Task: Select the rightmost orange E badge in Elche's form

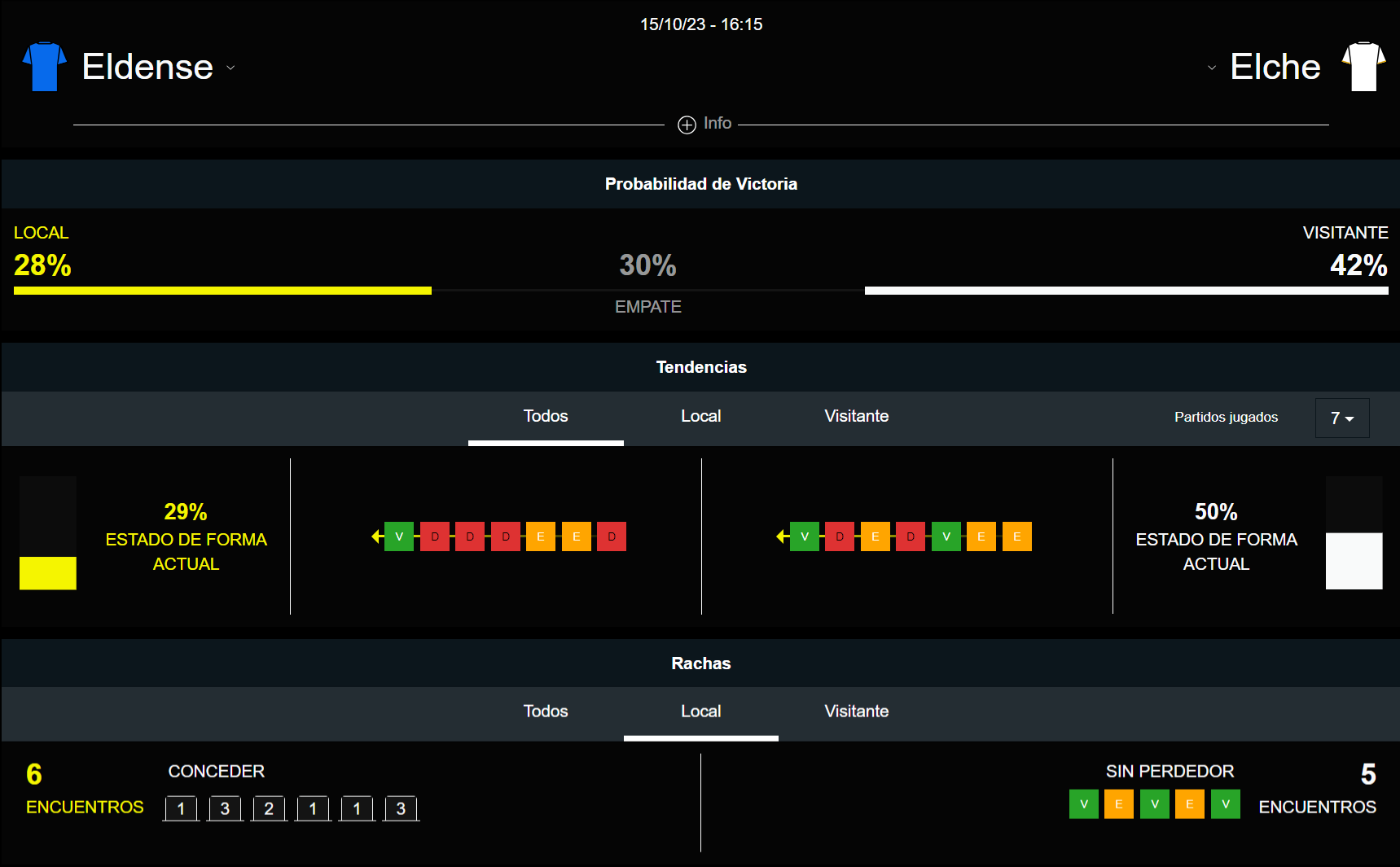Action: [x=1017, y=536]
